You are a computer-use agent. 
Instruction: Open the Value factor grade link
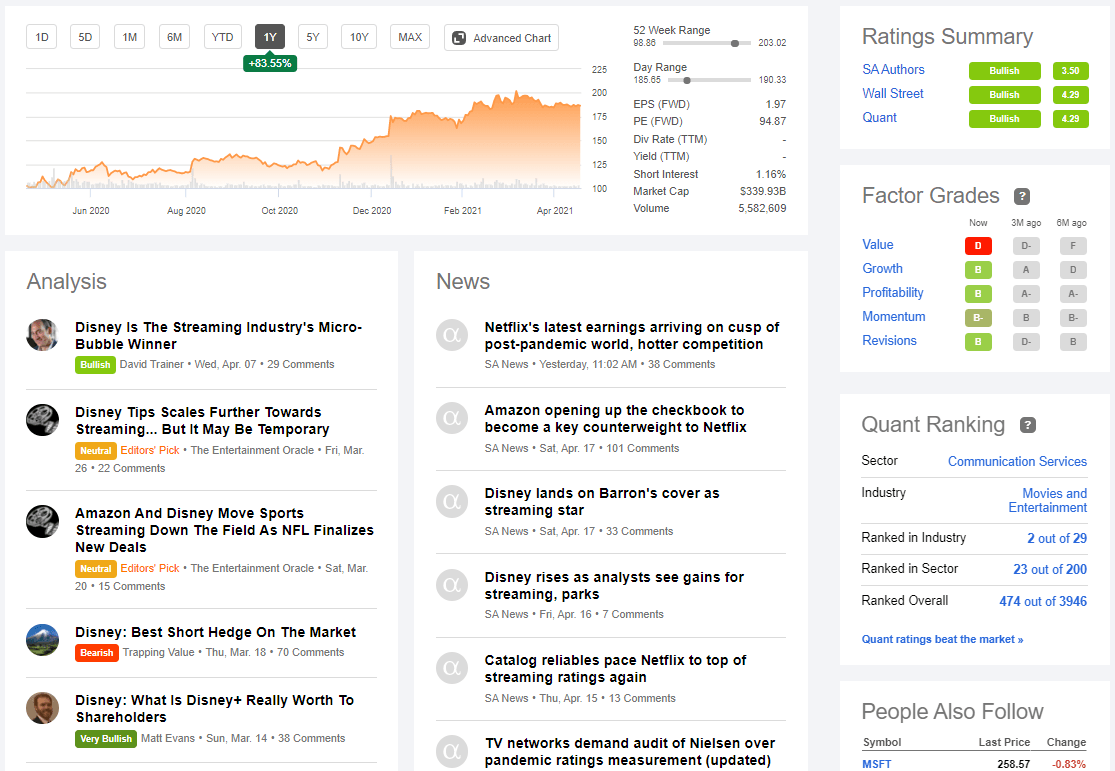pyautogui.click(x=877, y=245)
